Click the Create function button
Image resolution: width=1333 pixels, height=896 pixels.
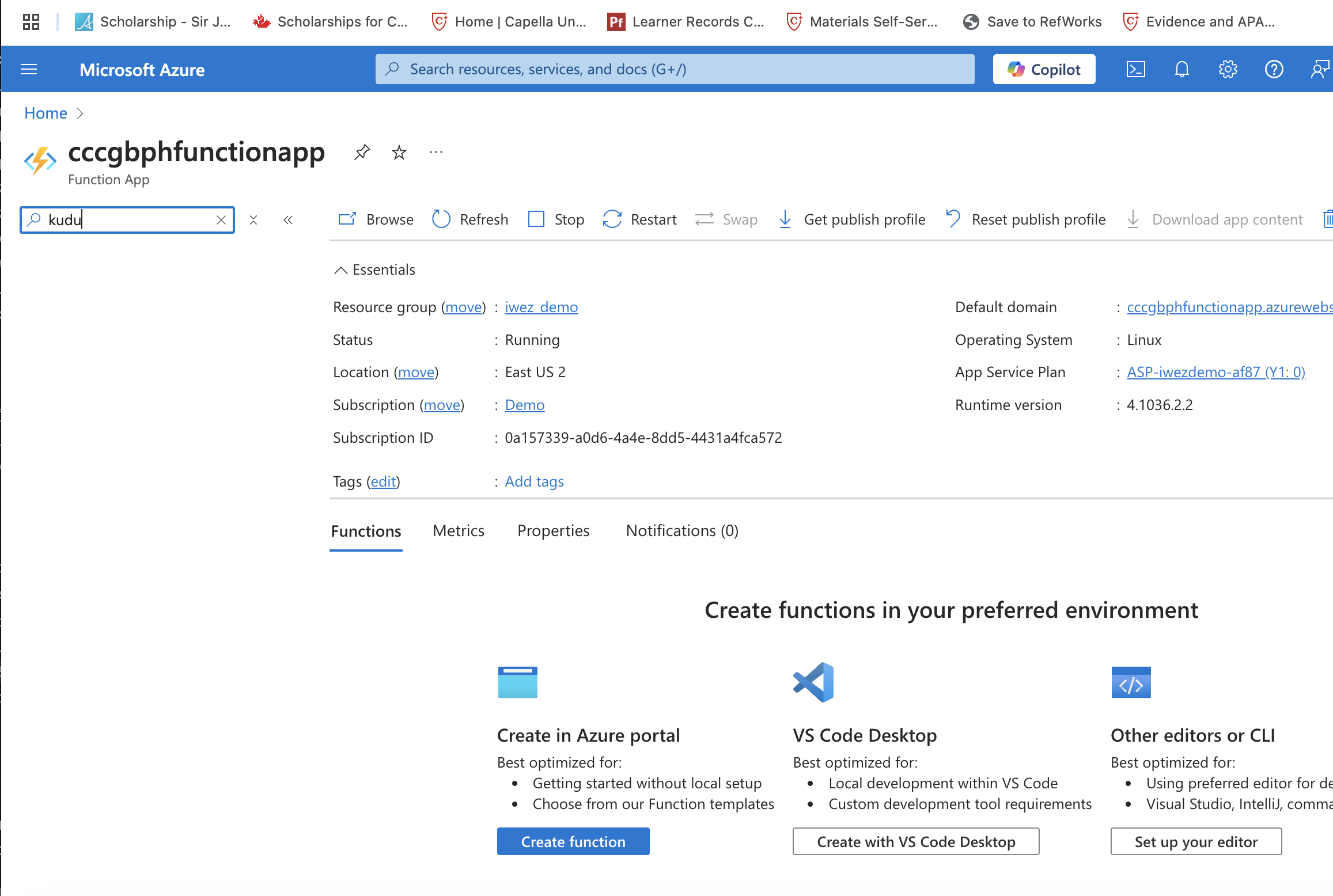573,841
